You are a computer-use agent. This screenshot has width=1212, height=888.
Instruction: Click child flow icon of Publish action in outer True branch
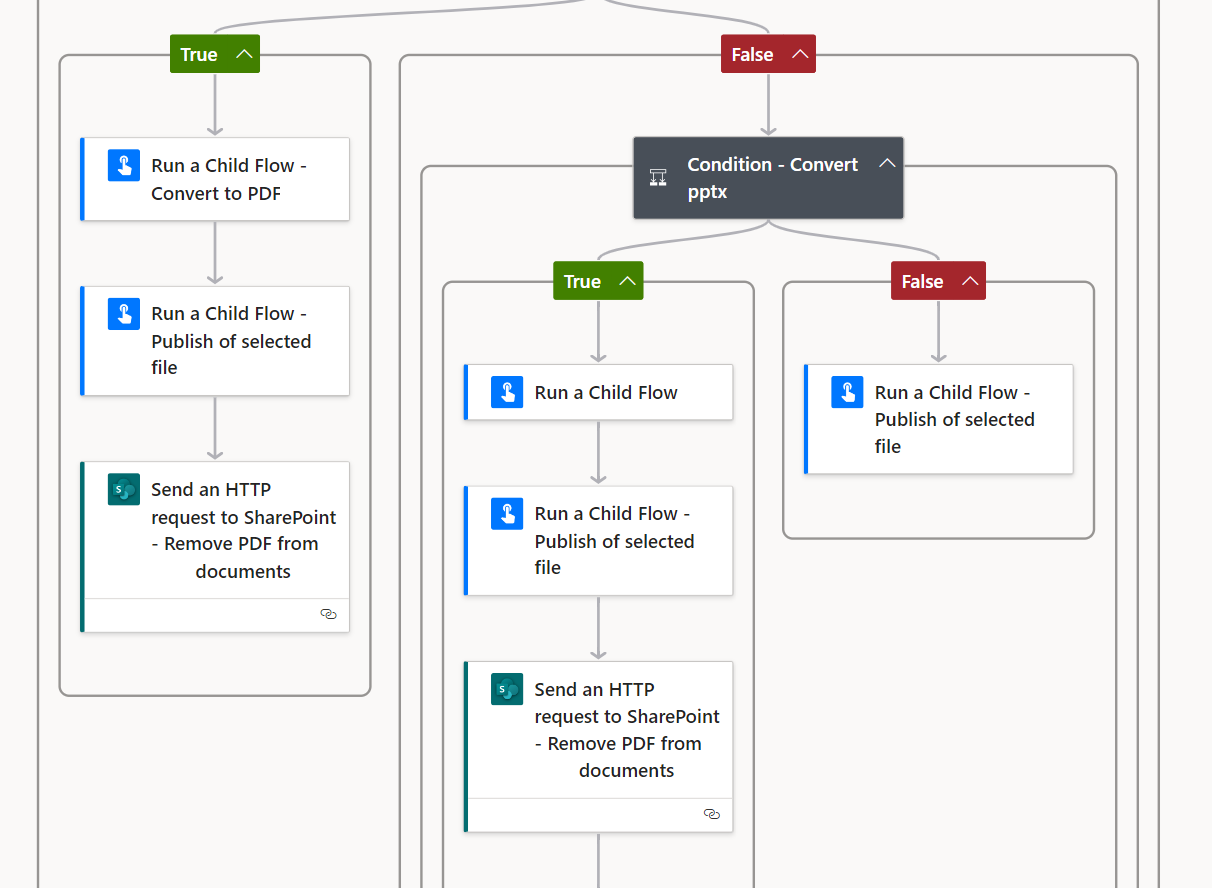click(124, 314)
